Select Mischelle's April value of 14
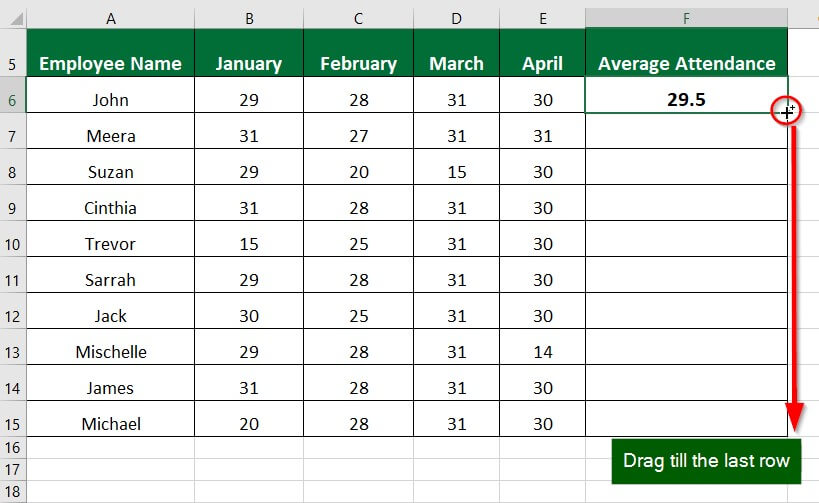 (543, 351)
